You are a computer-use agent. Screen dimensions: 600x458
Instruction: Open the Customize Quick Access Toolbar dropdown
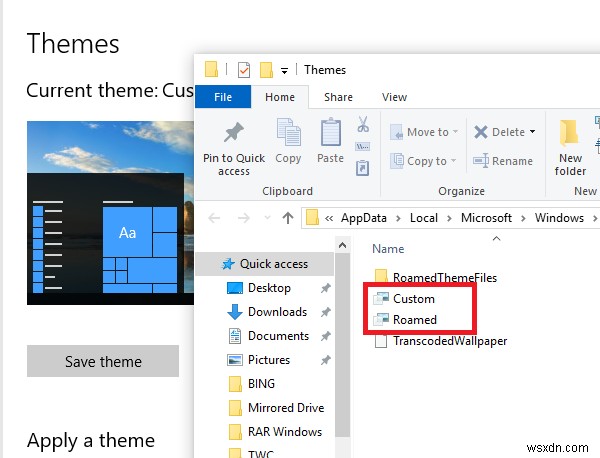[284, 71]
